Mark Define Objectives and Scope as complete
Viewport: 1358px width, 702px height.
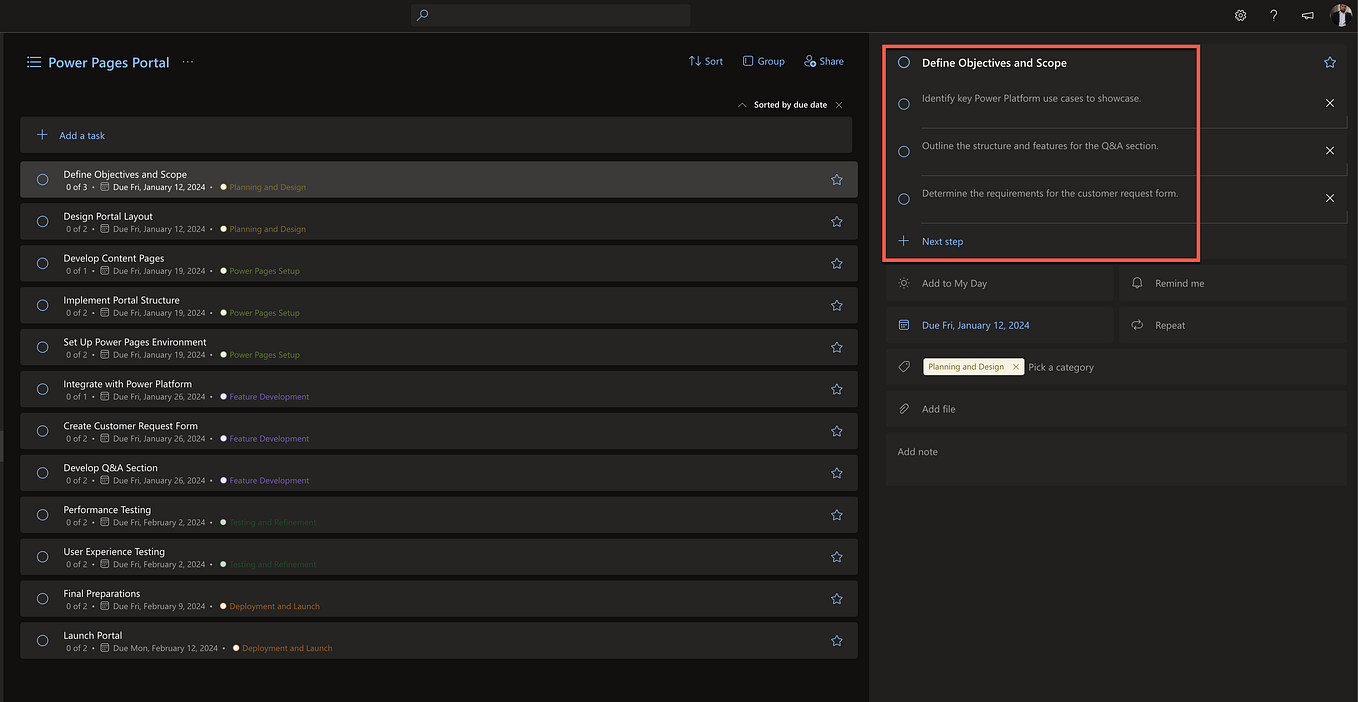(x=903, y=62)
